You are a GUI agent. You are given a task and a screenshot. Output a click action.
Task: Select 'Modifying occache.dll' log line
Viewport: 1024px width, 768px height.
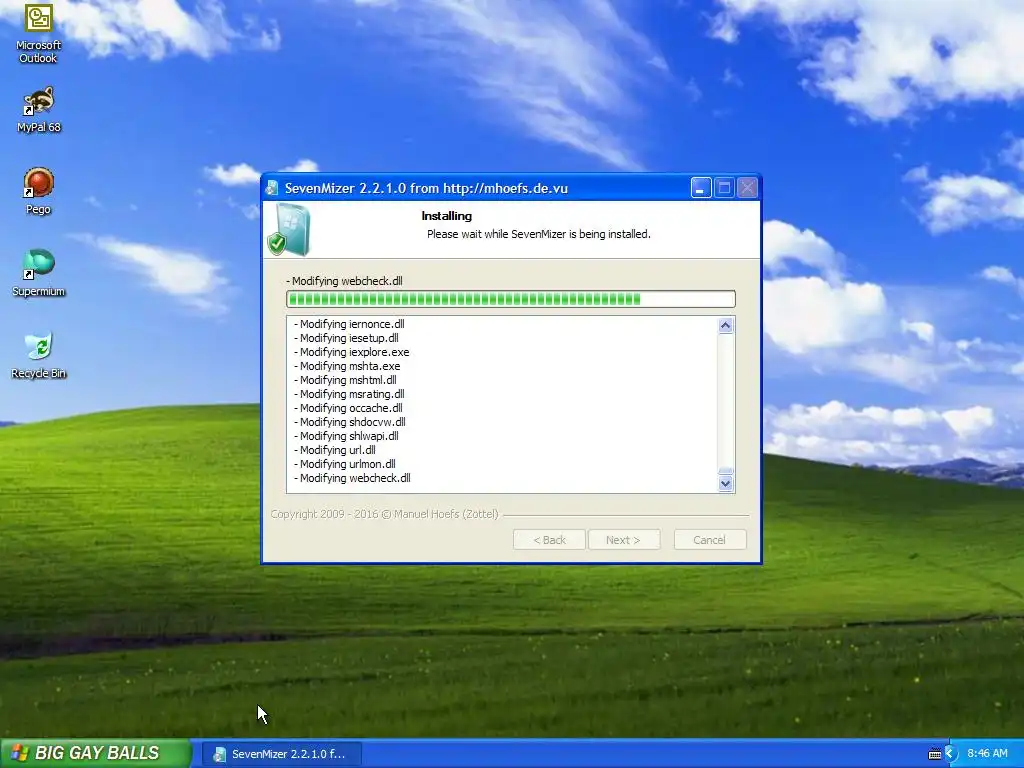click(348, 408)
